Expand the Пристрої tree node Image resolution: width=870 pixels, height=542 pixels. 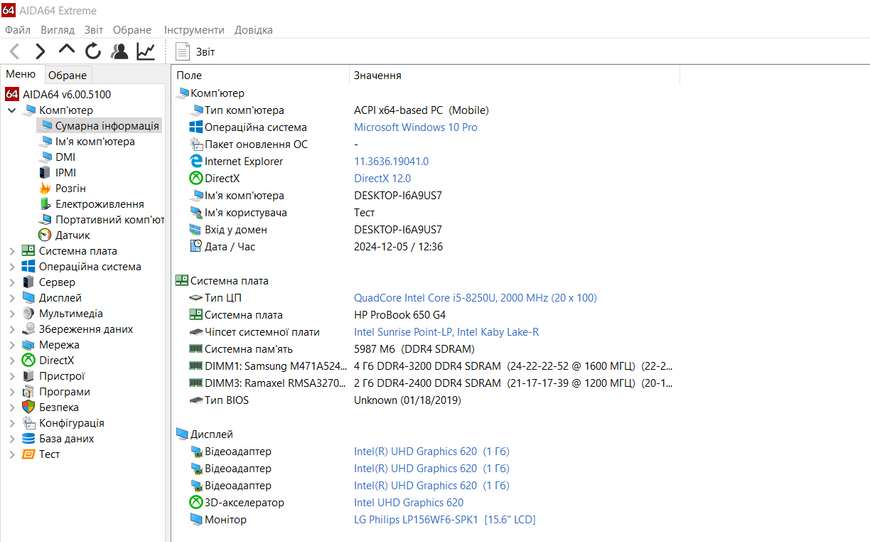12,376
